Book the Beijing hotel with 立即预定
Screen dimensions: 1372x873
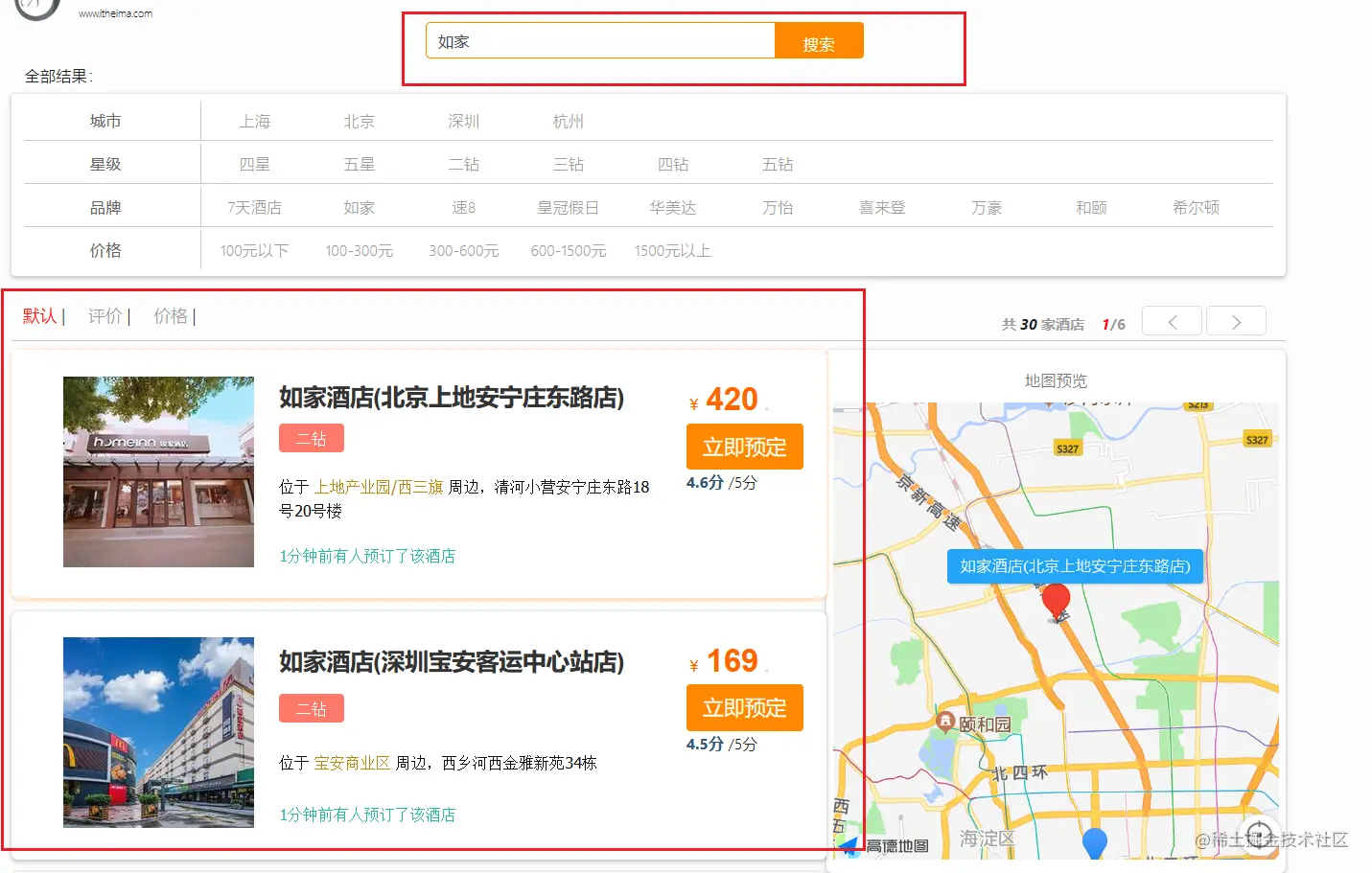[745, 448]
